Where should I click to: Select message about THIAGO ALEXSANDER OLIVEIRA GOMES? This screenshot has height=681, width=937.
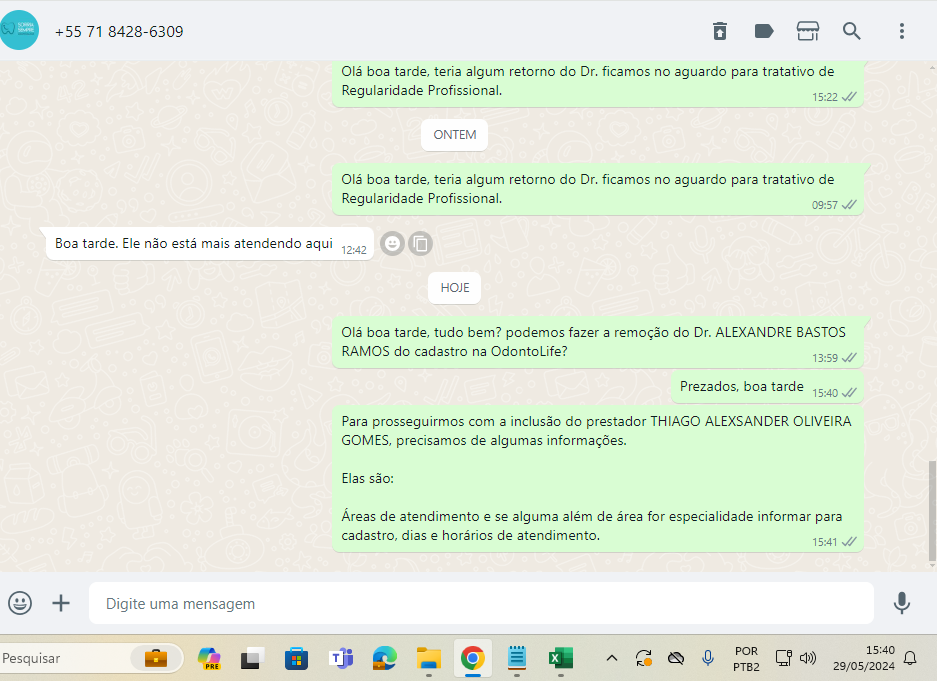click(x=598, y=479)
